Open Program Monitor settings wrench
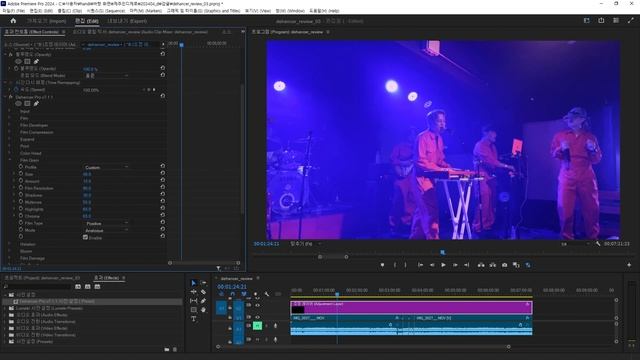The image size is (640, 360). point(598,244)
